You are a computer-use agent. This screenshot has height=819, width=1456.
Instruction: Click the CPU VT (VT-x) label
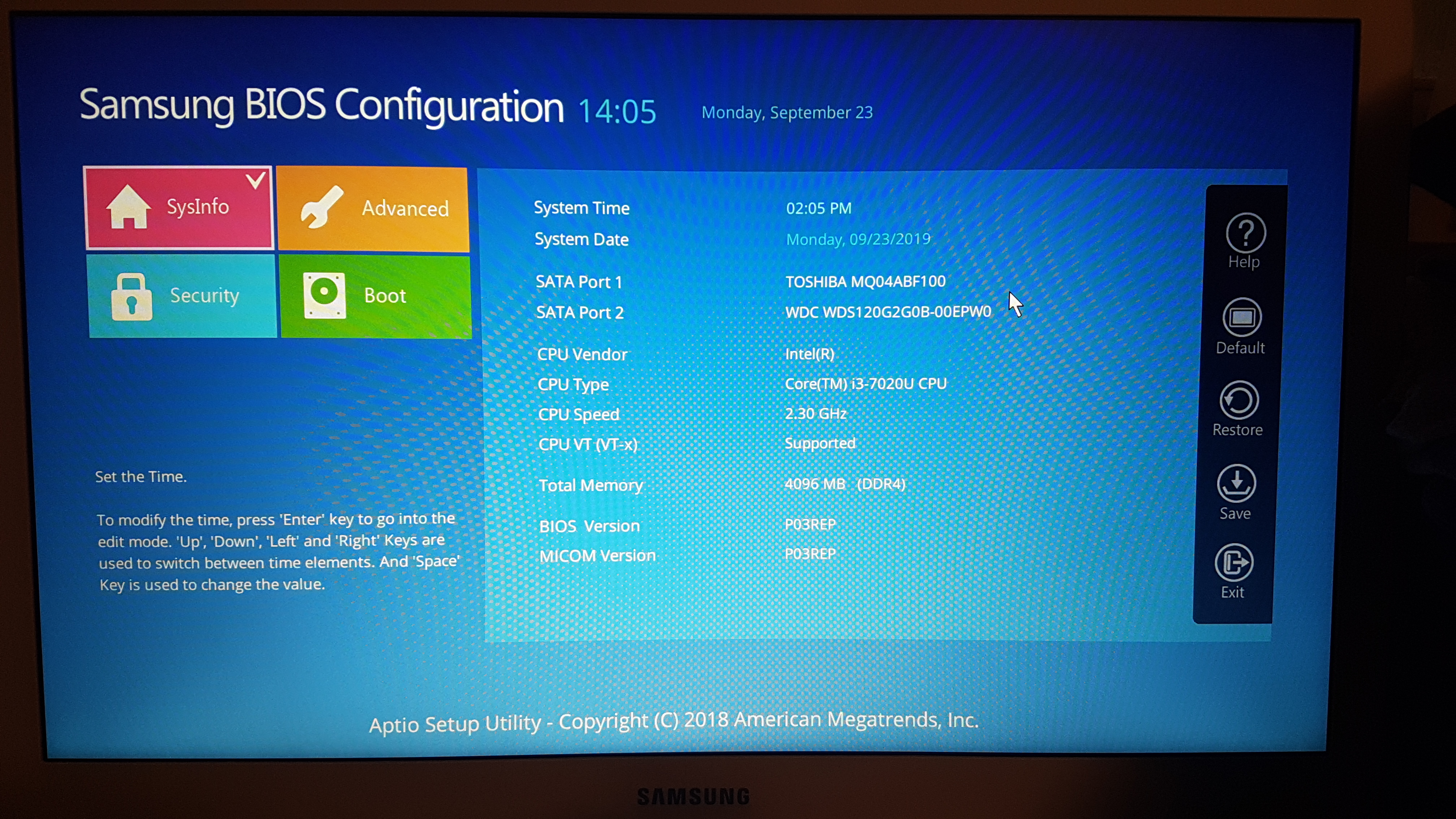[x=588, y=444]
